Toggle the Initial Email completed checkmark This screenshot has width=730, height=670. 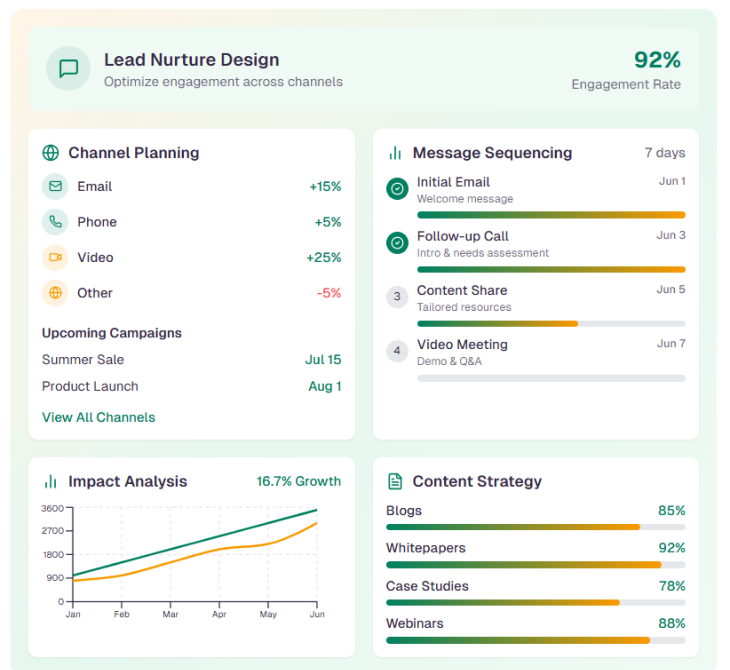[397, 188]
